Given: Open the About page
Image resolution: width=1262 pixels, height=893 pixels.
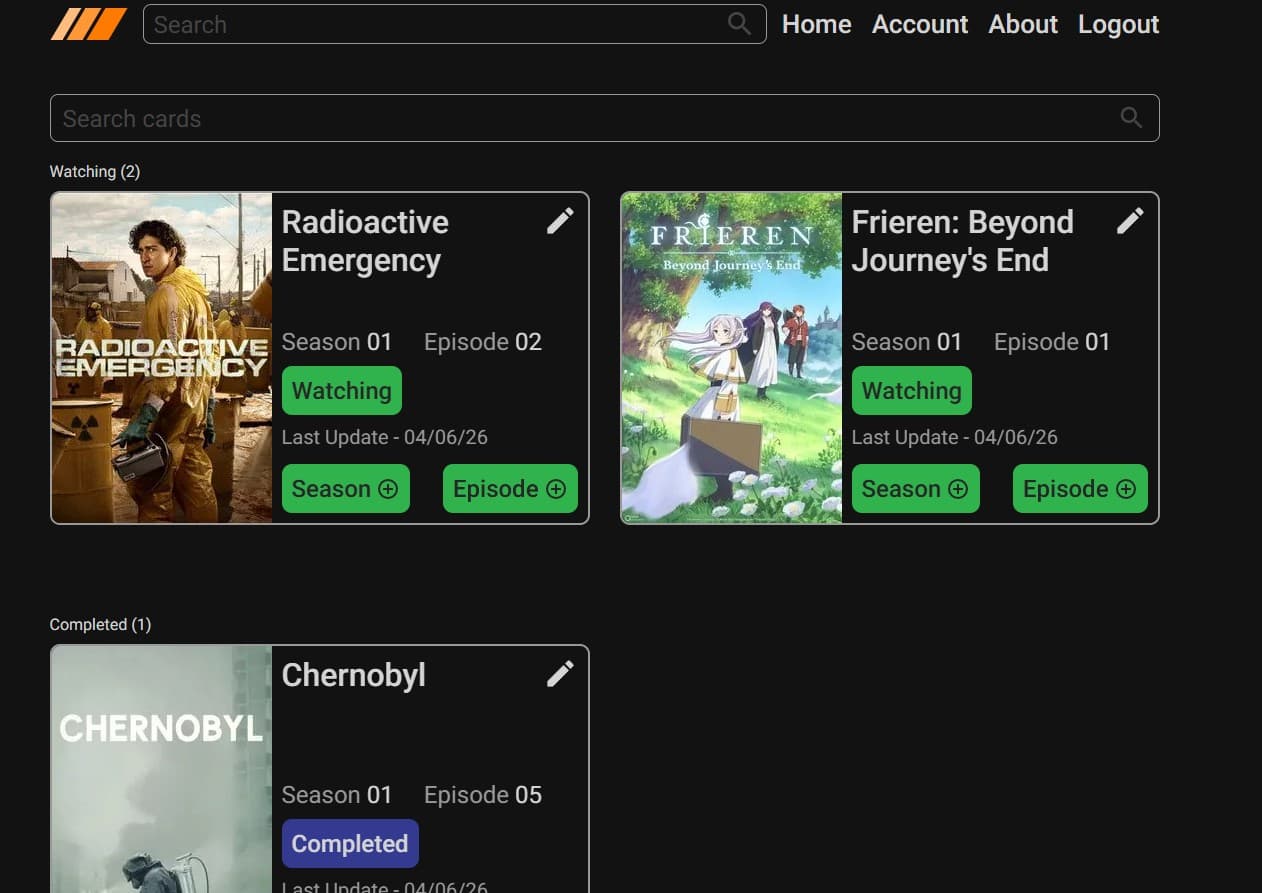Looking at the screenshot, I should tap(1023, 24).
